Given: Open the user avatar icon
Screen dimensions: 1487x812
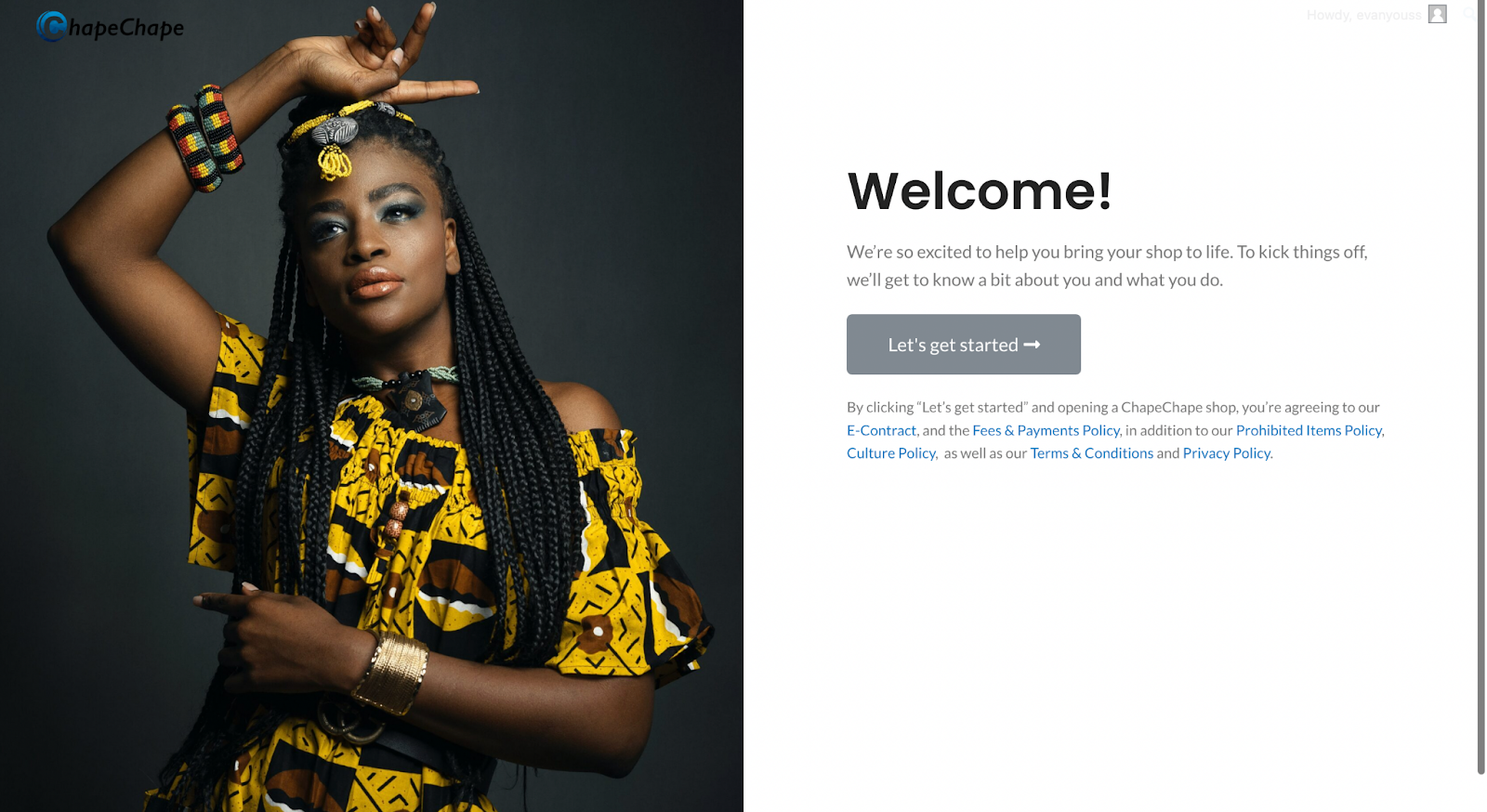Looking at the screenshot, I should click(x=1438, y=14).
